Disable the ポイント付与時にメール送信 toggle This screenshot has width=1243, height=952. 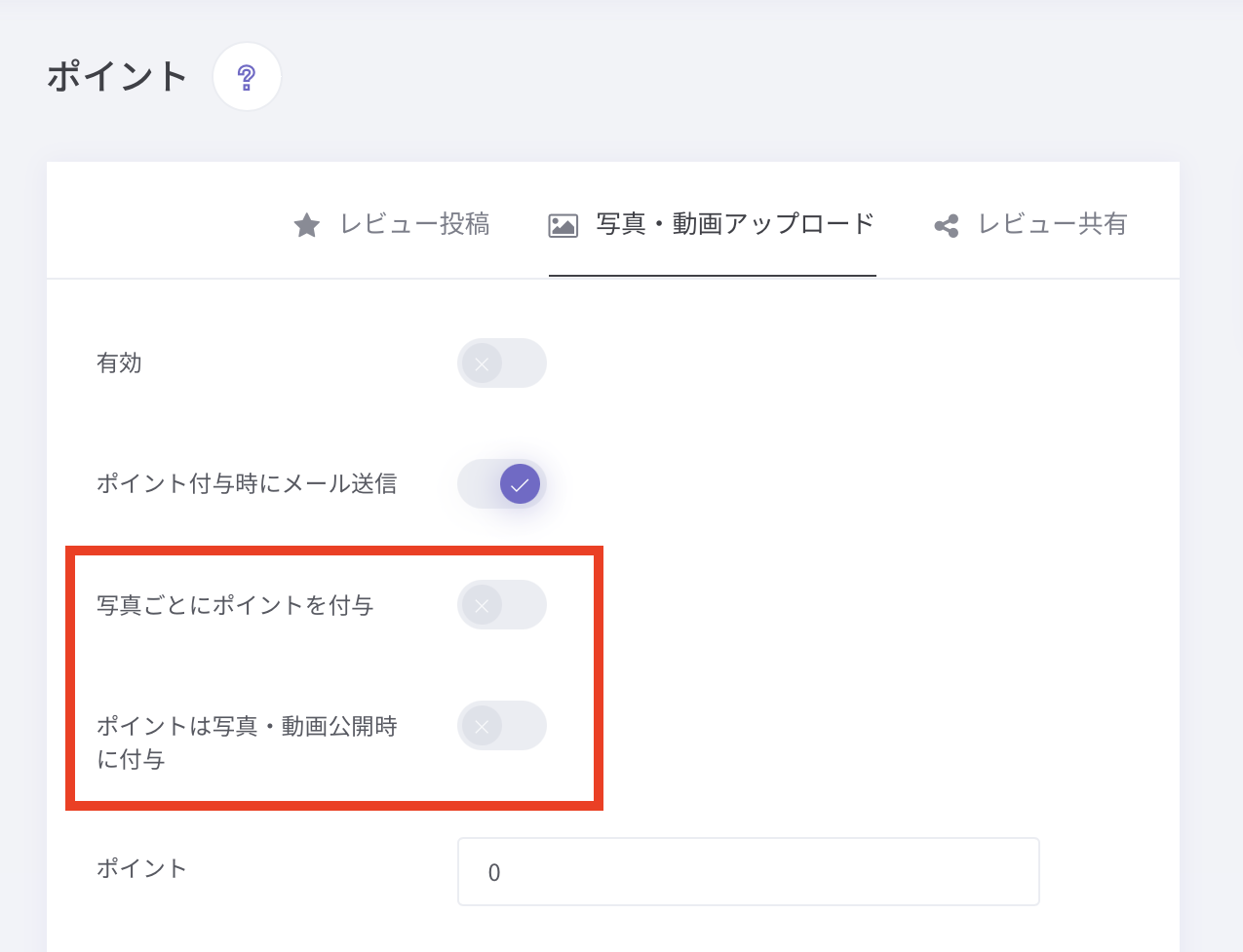(502, 484)
